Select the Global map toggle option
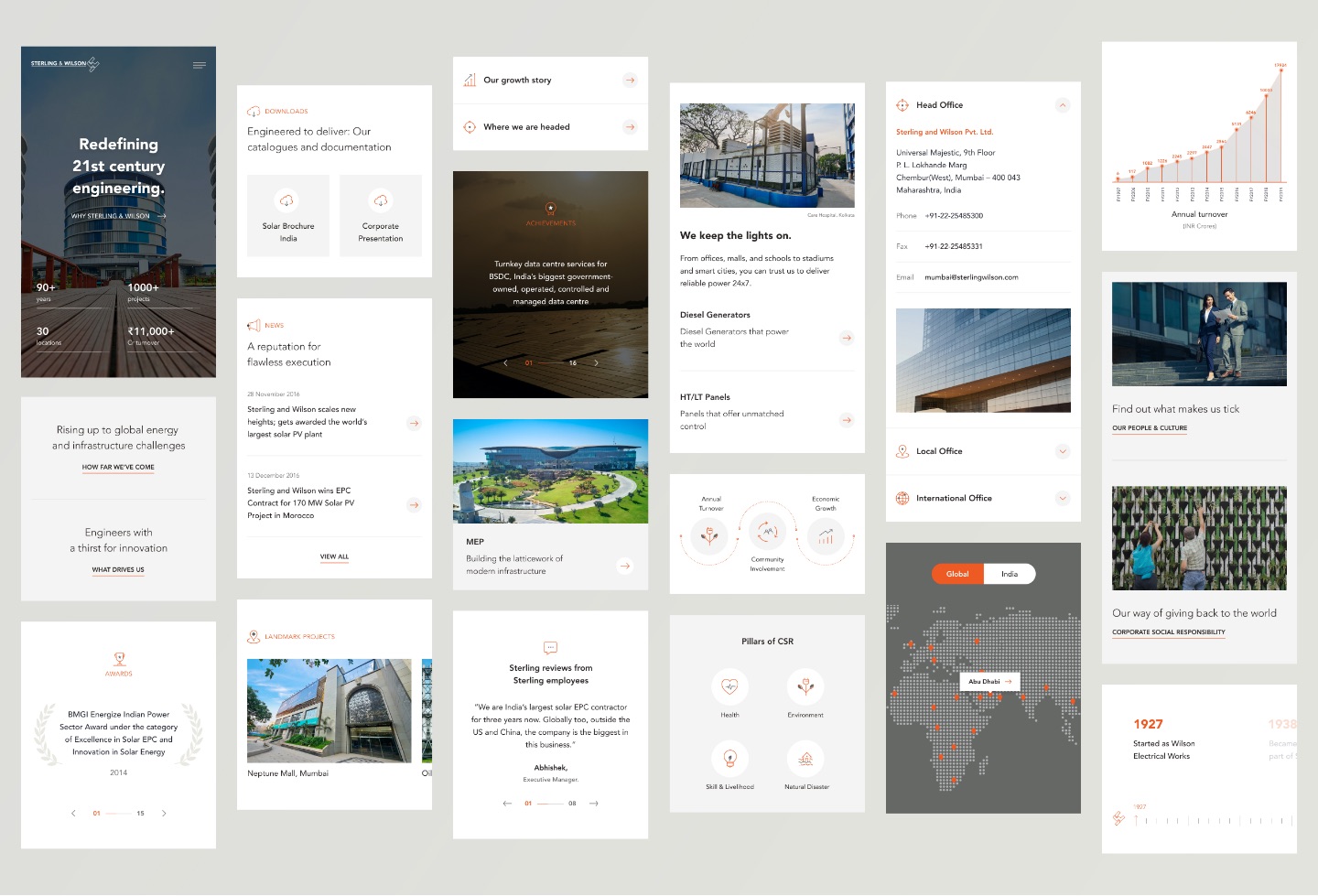This screenshot has width=1318, height=896. pyautogui.click(x=957, y=574)
